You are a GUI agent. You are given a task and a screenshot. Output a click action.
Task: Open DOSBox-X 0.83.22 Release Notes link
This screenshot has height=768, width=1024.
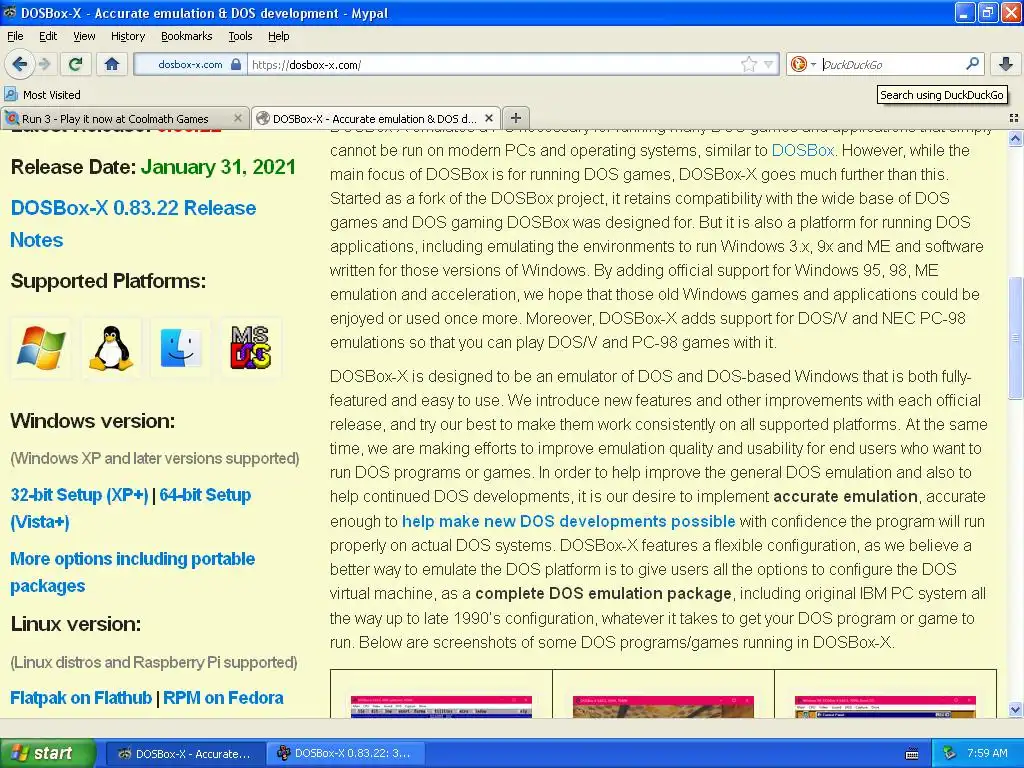[x=133, y=223]
